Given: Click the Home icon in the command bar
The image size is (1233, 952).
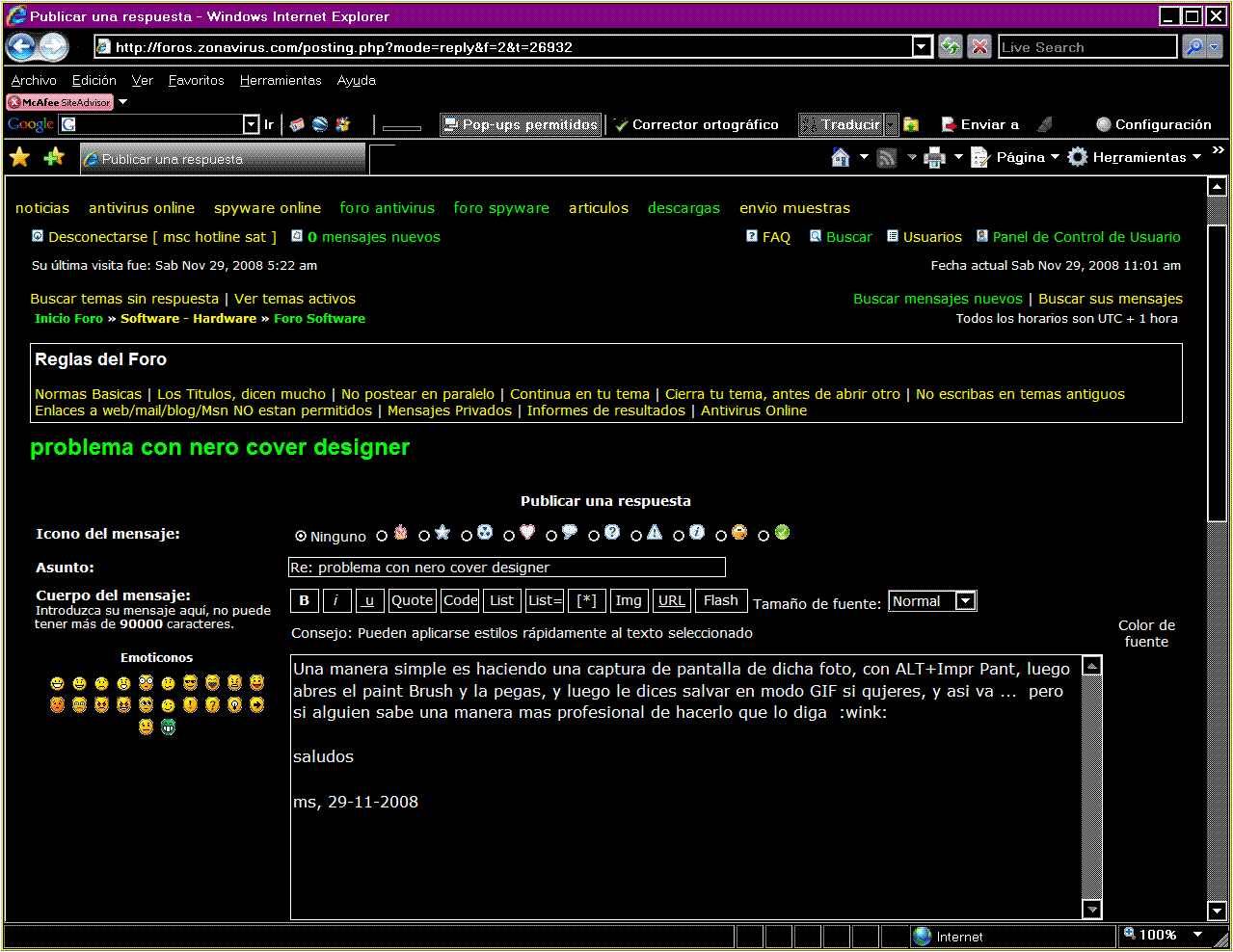Looking at the screenshot, I should (841, 158).
